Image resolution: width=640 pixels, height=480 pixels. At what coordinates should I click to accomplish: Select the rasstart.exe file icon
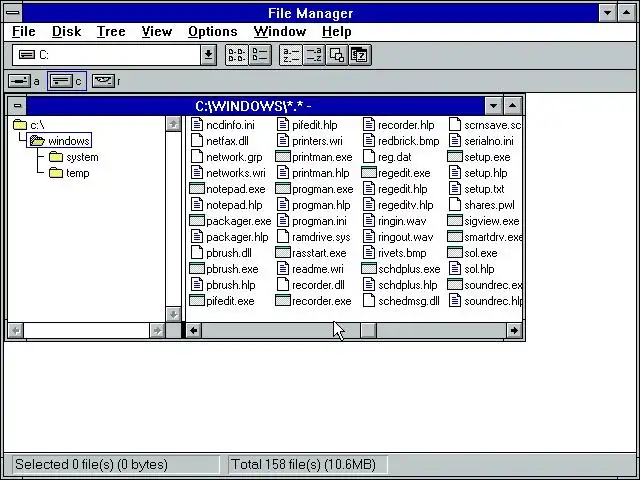point(283,253)
